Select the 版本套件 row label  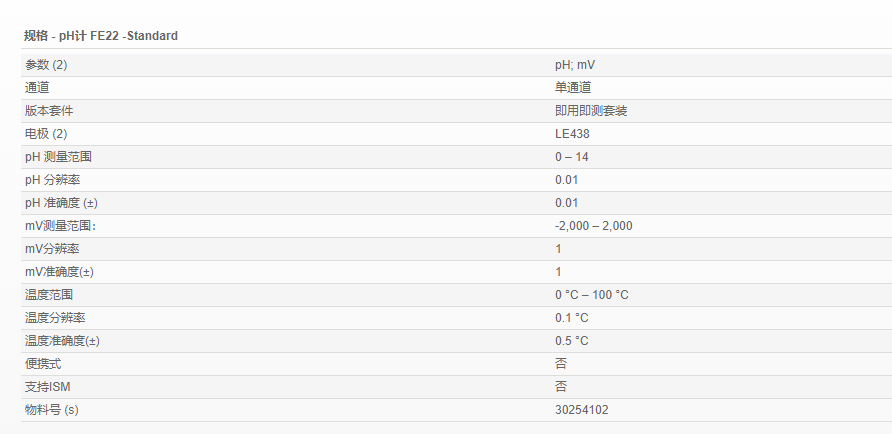coord(49,111)
